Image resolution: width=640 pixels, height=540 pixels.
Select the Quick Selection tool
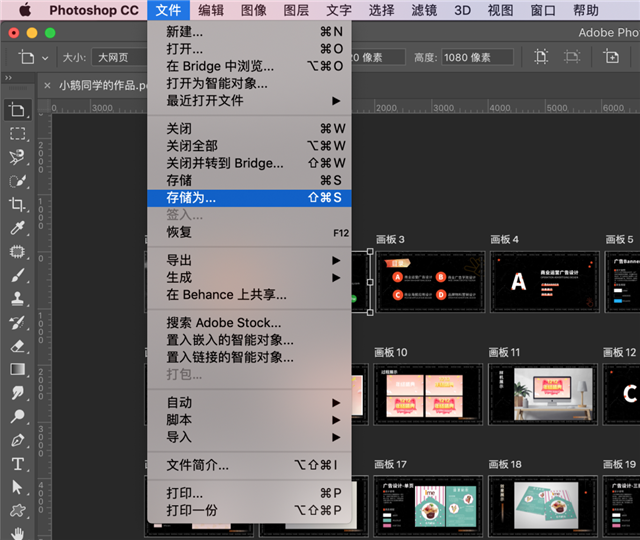pyautogui.click(x=17, y=181)
